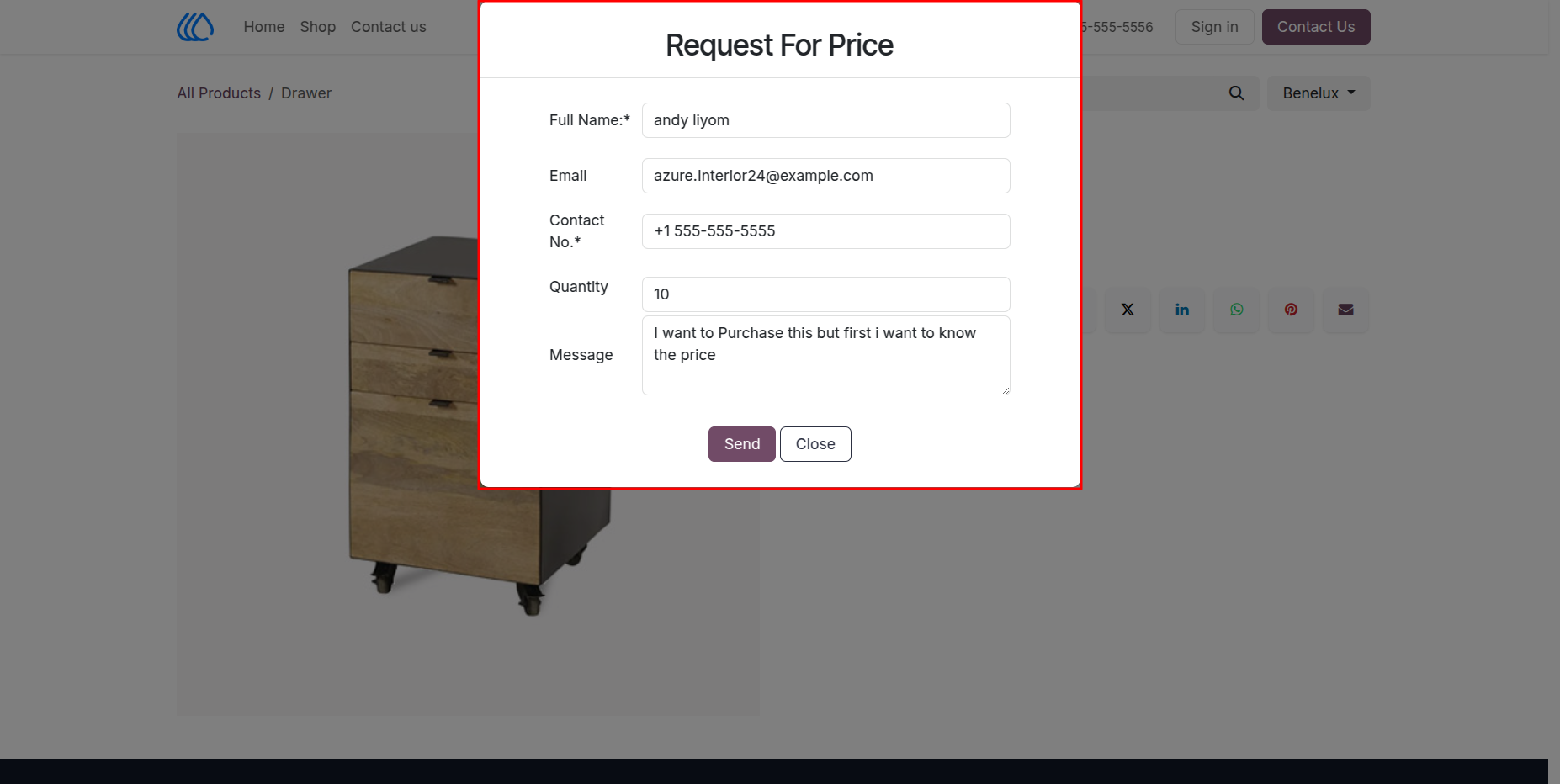Viewport: 1560px width, 784px height.
Task: Open the Home menu item
Action: coord(264,27)
